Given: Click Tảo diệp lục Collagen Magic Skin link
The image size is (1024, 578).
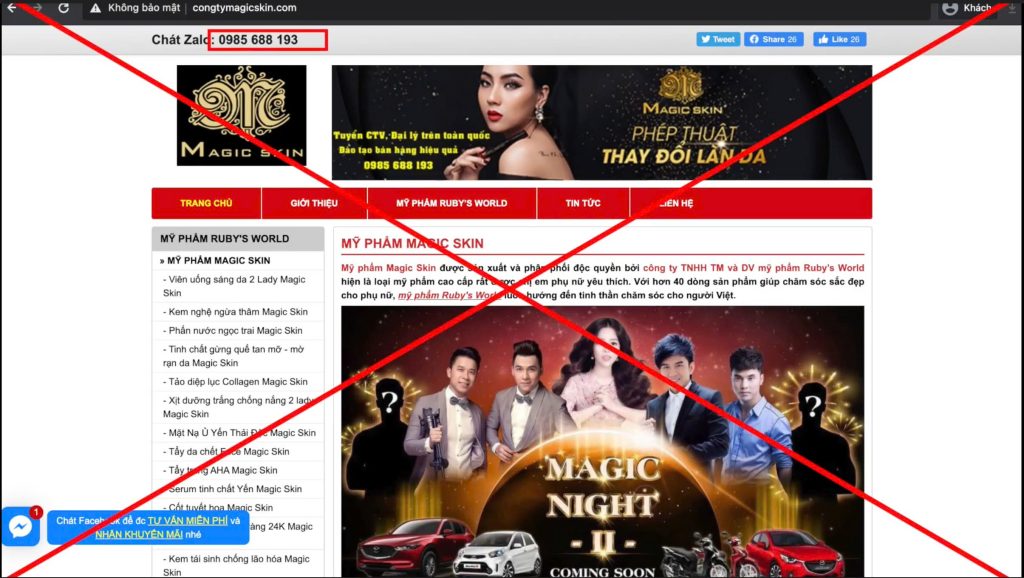Looking at the screenshot, I should coord(237,382).
